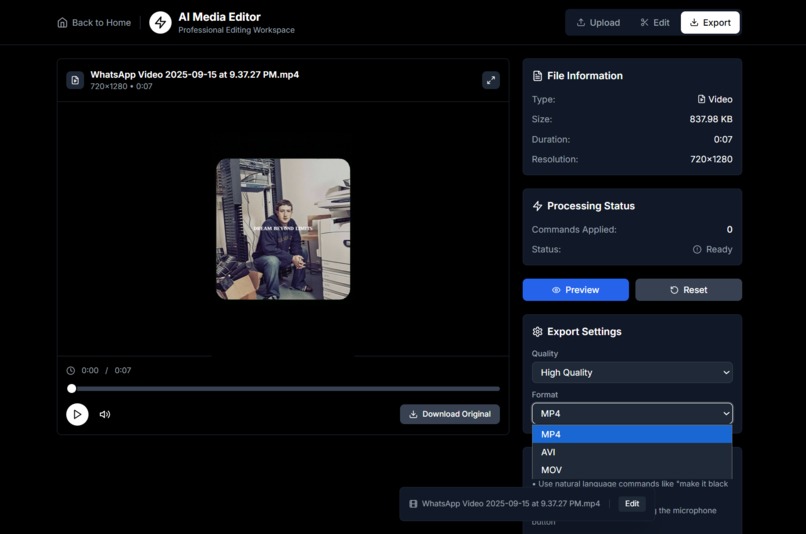Click the File Information document icon
Viewport: 806px width, 534px height.
pyautogui.click(x=537, y=76)
